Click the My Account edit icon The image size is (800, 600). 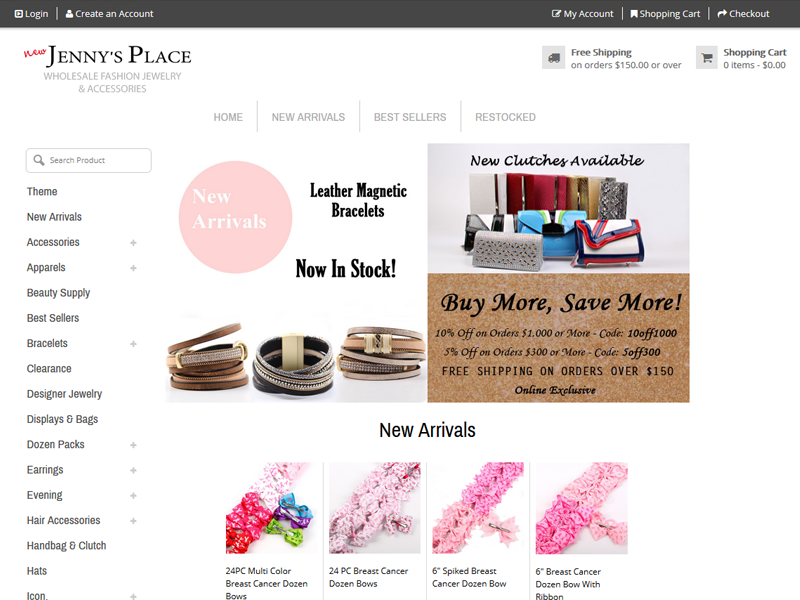click(556, 14)
